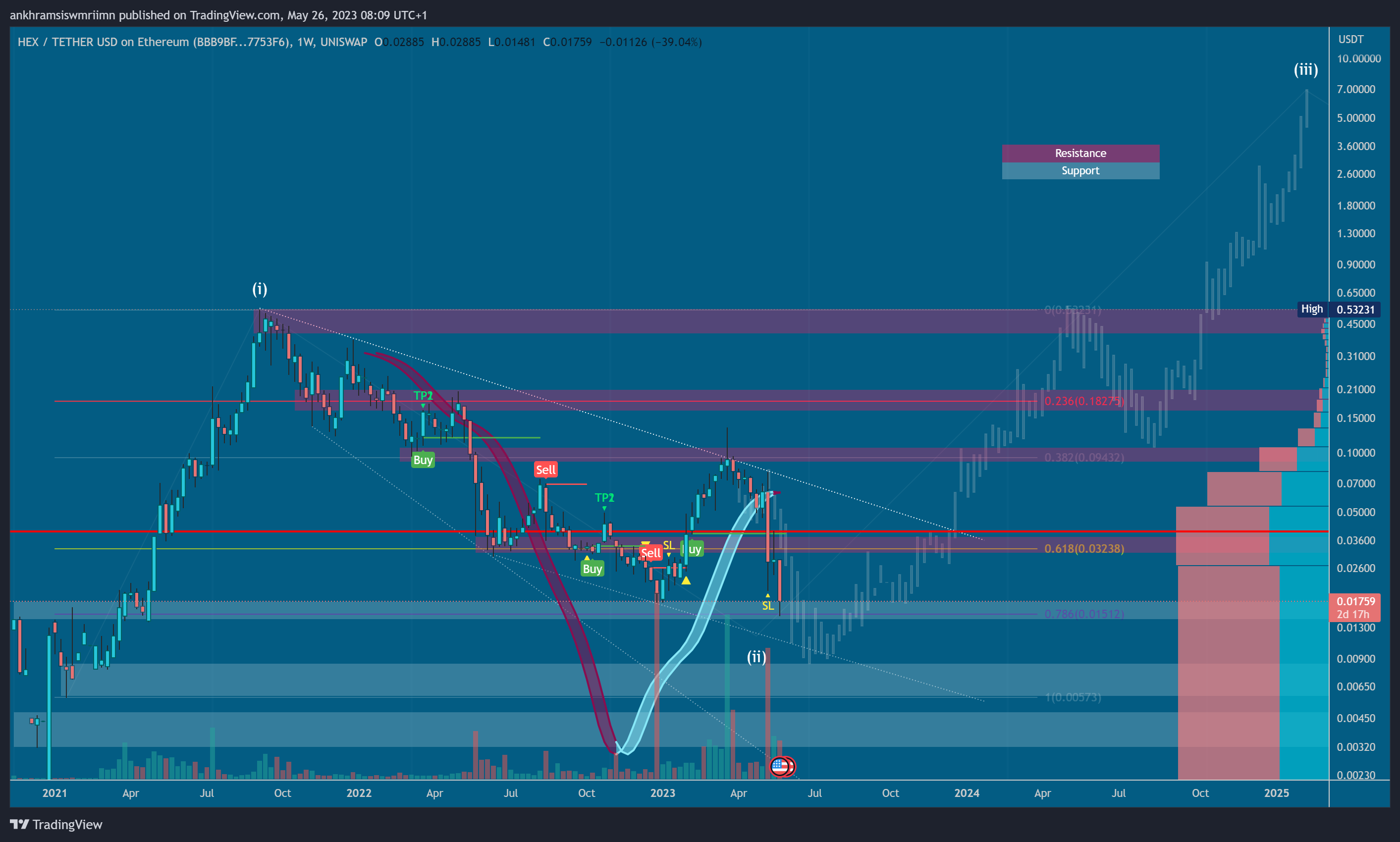Screen dimensions: 1400x842
Task: Click the 2021 label on time axis
Action: (54, 793)
